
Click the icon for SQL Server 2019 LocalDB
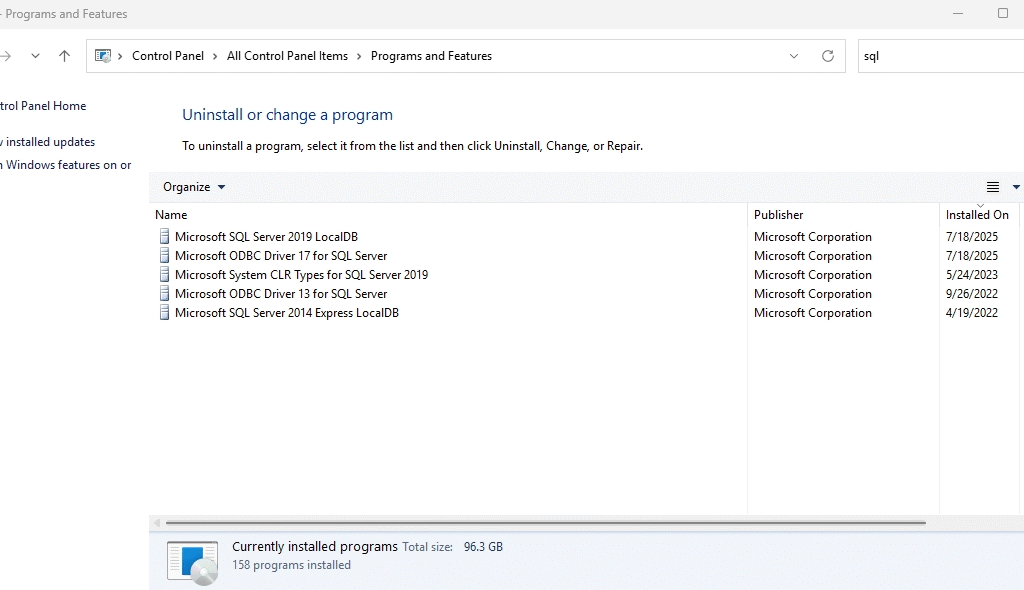pyautogui.click(x=165, y=237)
